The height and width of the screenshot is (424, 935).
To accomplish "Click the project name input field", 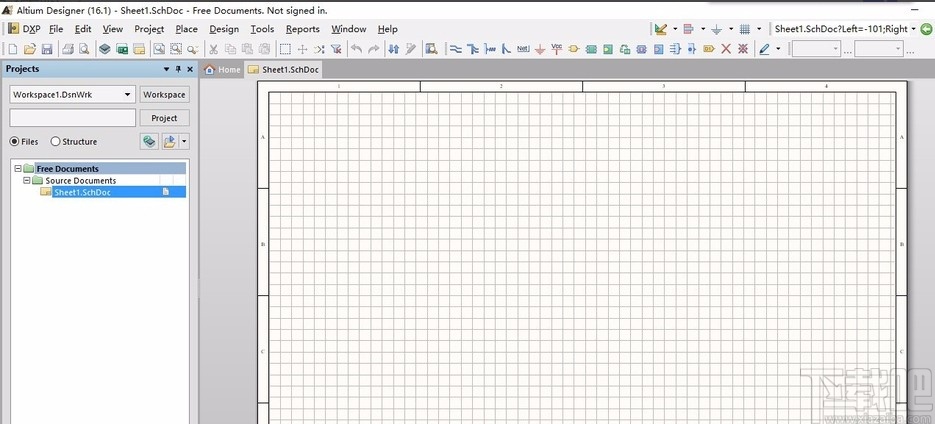I will 73,117.
